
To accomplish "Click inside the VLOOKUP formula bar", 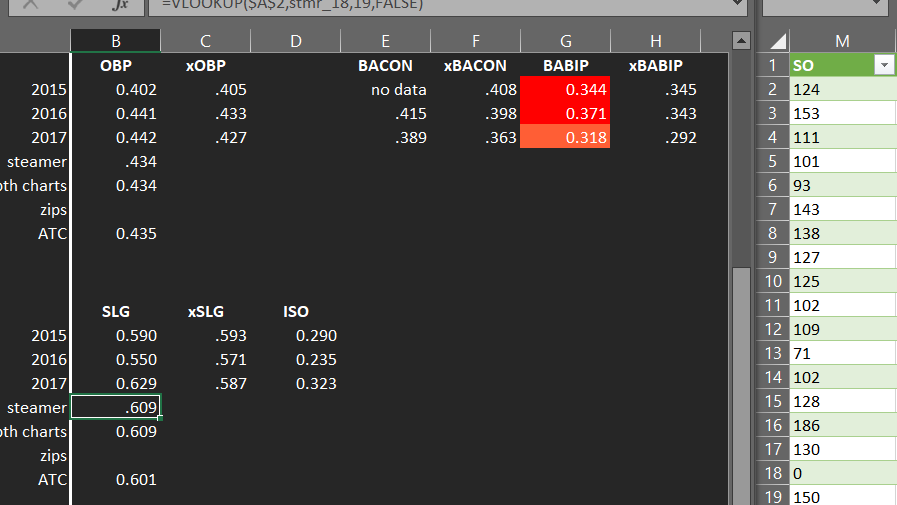I will click(440, 5).
